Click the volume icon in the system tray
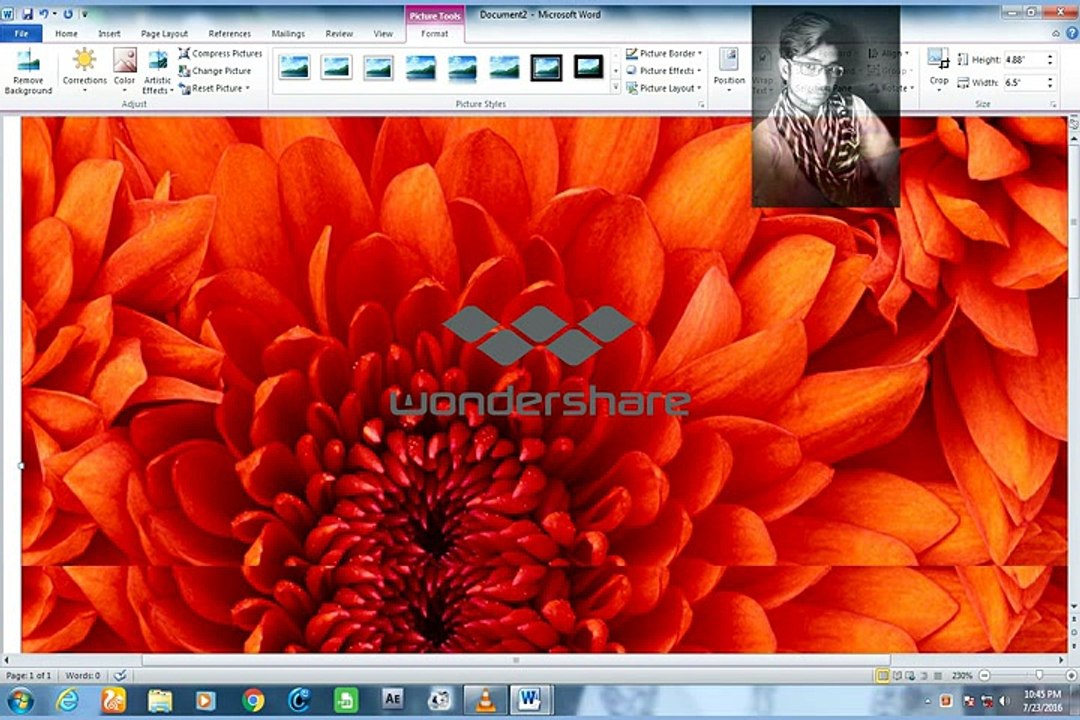 tap(1005, 701)
